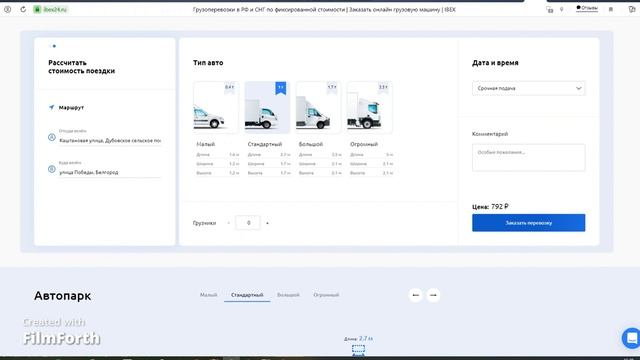Click the Малый car type label

click(206, 144)
